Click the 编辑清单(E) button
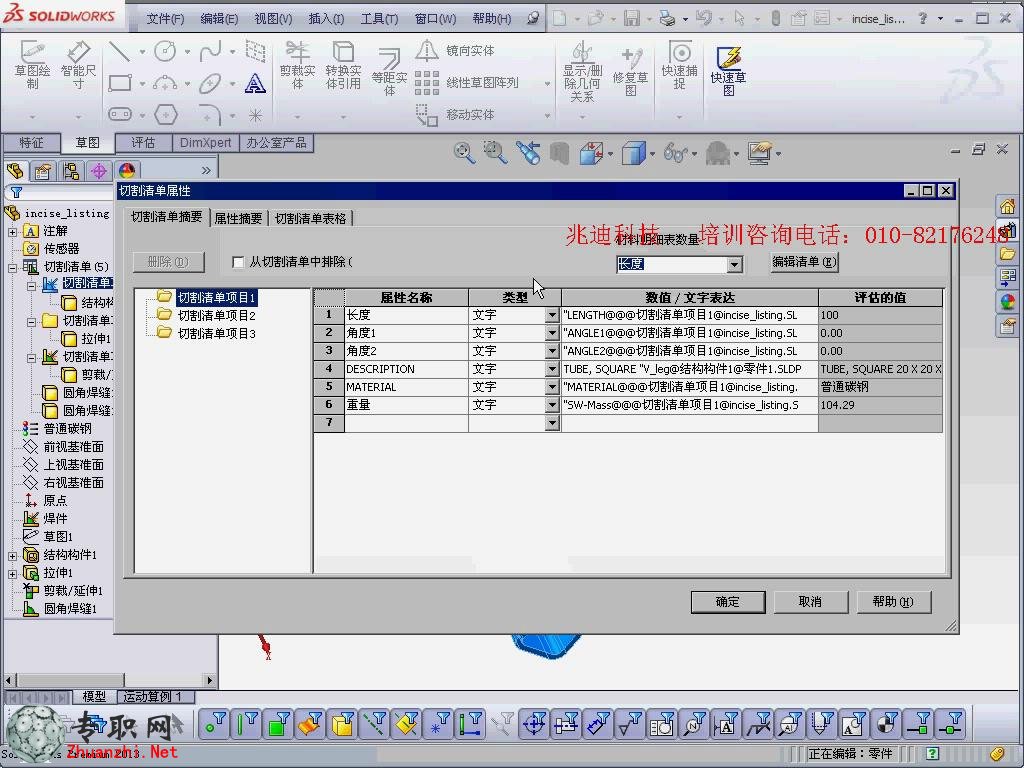This screenshot has height=768, width=1024. (x=804, y=262)
